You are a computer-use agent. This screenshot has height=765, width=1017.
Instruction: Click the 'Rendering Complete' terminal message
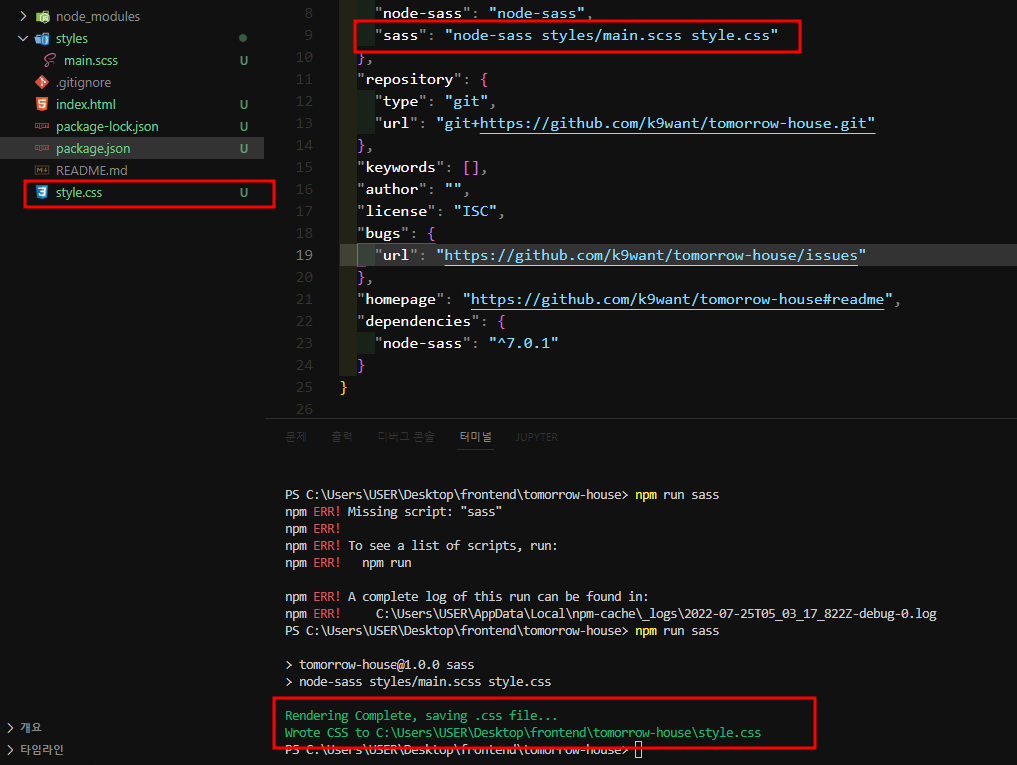421,716
